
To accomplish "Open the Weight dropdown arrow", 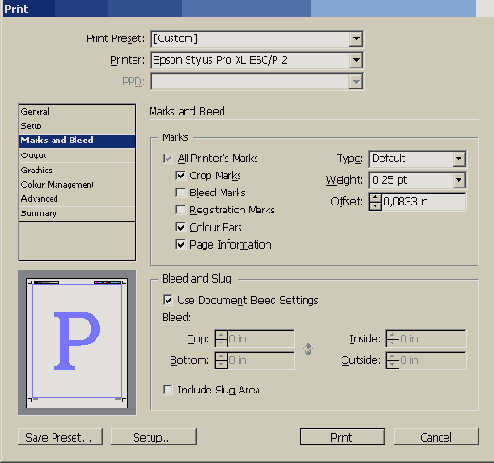I will click(x=459, y=180).
